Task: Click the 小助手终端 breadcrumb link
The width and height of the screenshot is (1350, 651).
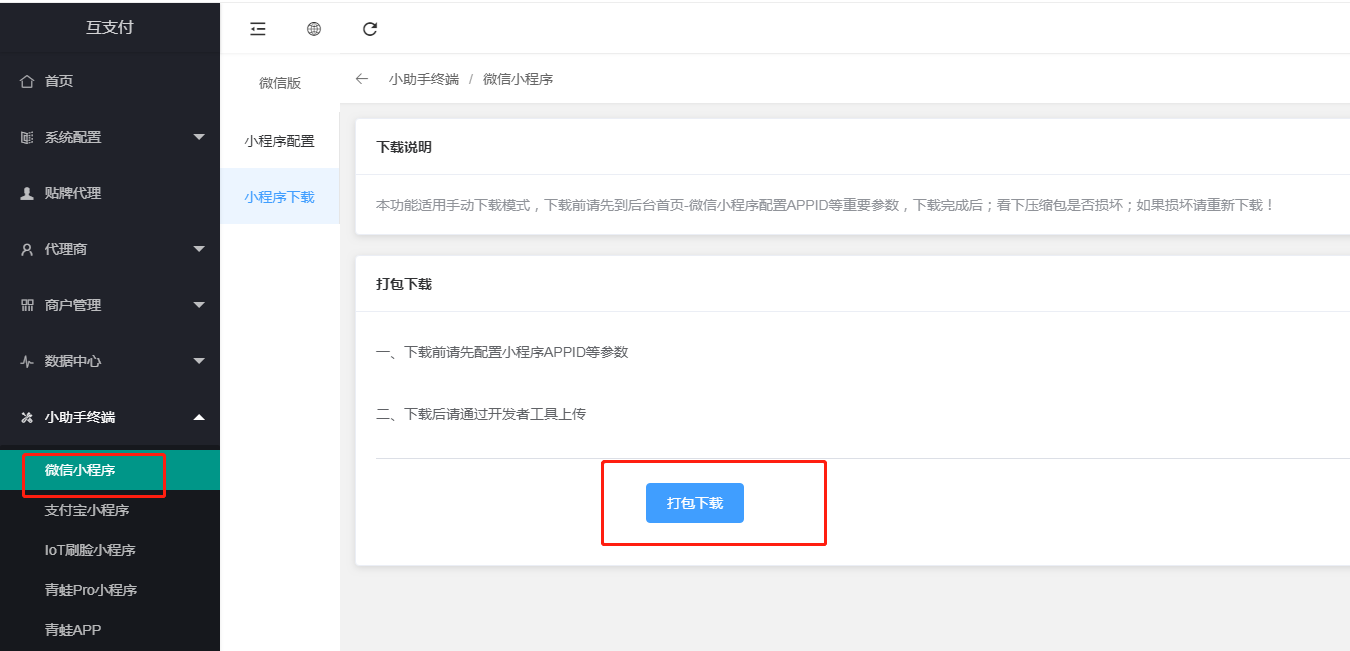Action: point(424,79)
